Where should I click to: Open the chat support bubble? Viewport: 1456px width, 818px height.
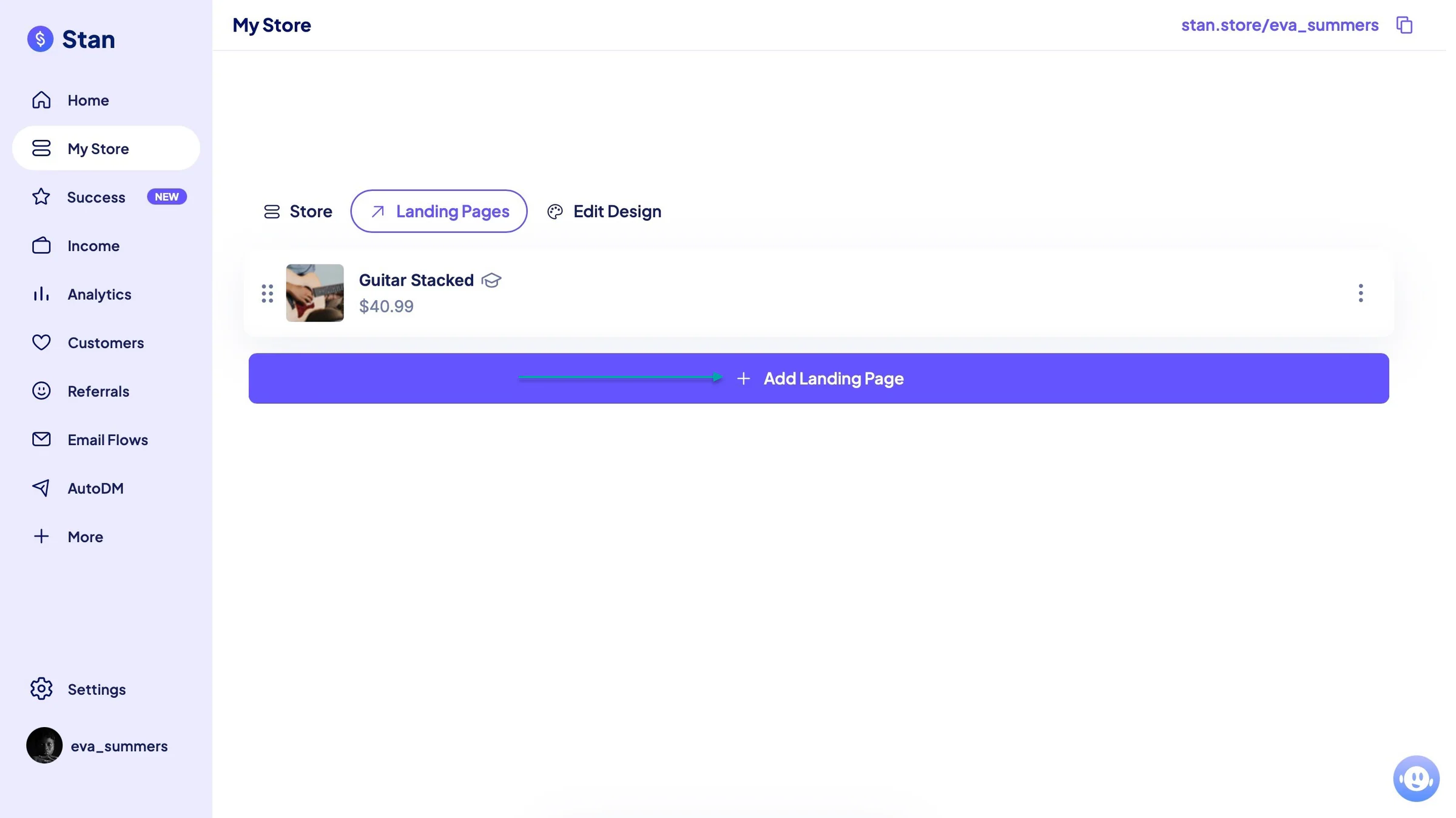pos(1416,778)
